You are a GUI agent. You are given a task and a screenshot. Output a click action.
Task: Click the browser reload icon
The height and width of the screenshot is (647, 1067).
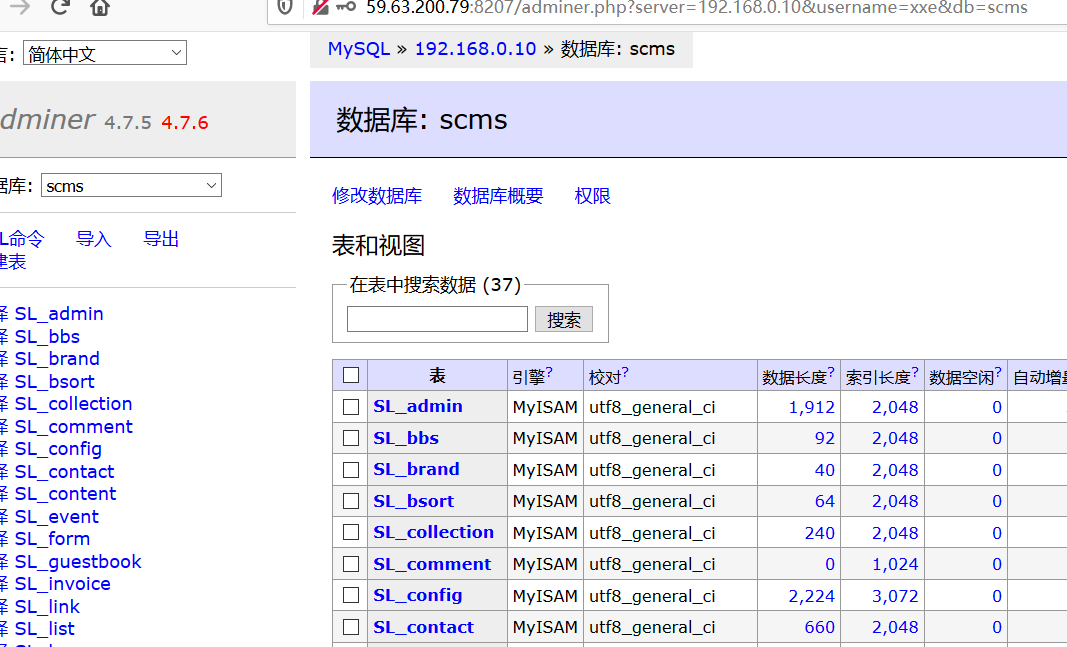(60, 7)
